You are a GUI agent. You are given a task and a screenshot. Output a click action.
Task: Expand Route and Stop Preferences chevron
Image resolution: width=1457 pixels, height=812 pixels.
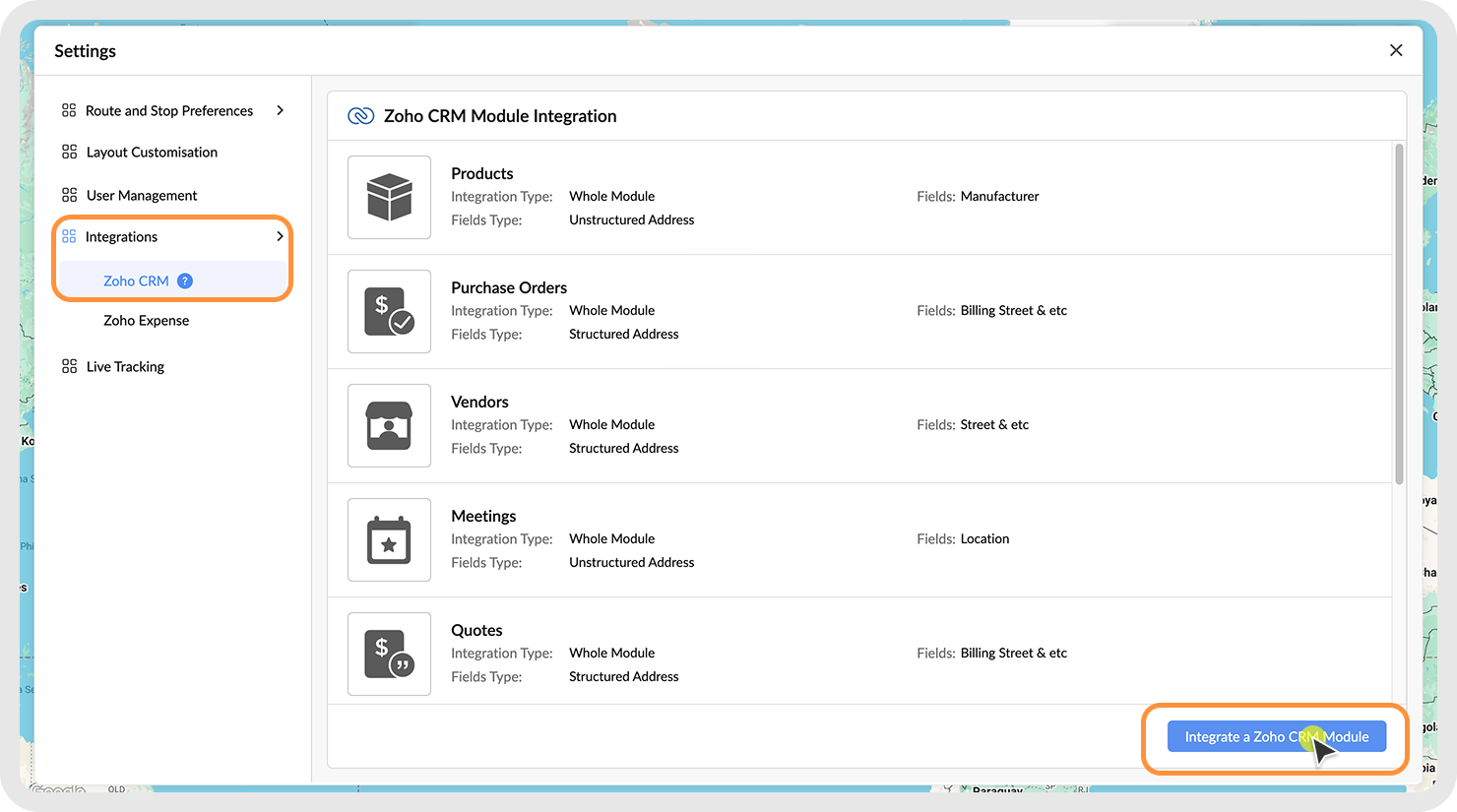[x=281, y=110]
